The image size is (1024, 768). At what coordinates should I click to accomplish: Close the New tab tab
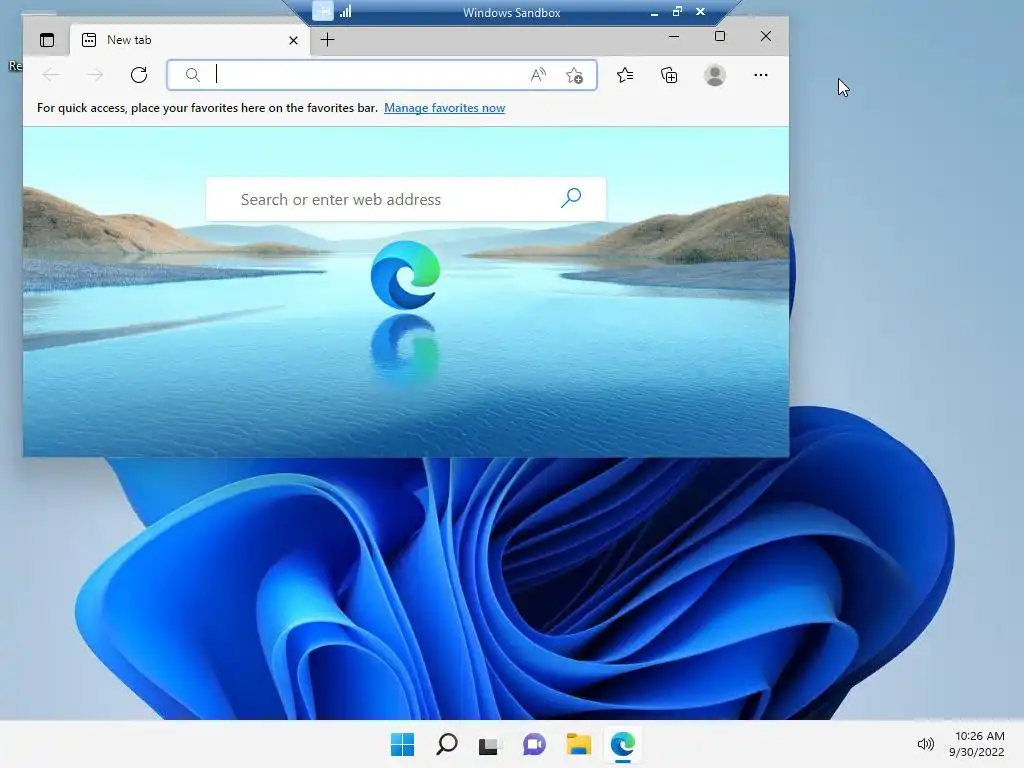[293, 40]
